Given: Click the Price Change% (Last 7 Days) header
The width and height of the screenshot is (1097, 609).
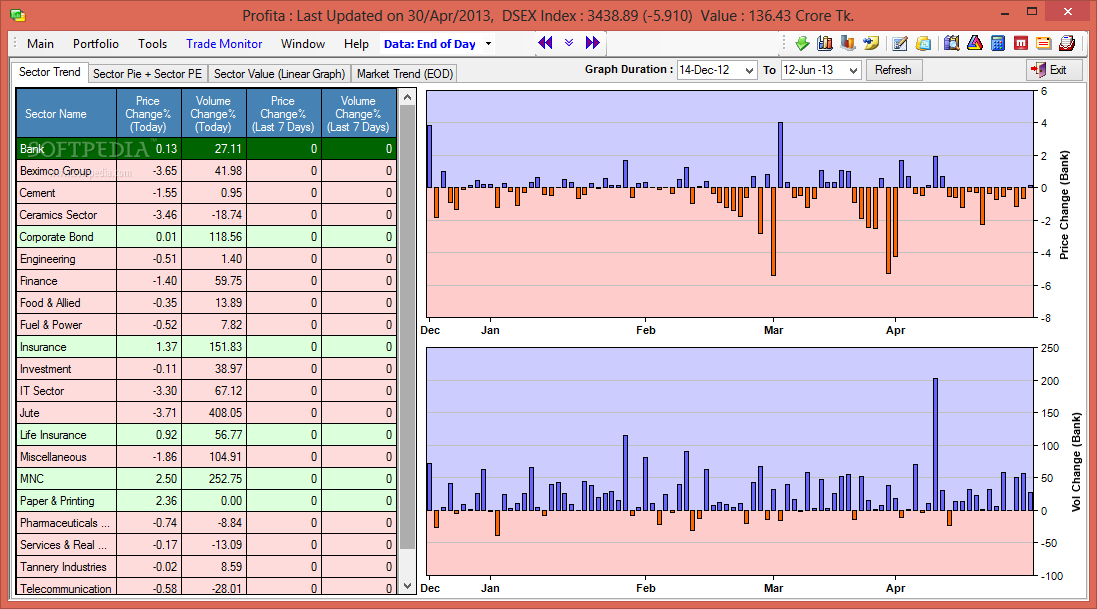Looking at the screenshot, I should coord(283,113).
